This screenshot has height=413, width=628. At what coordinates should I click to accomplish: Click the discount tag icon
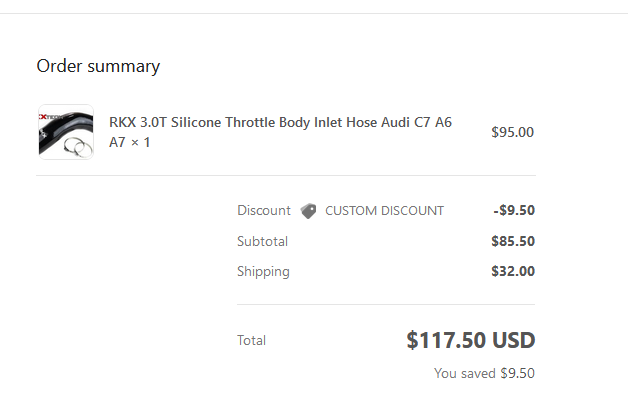308,211
